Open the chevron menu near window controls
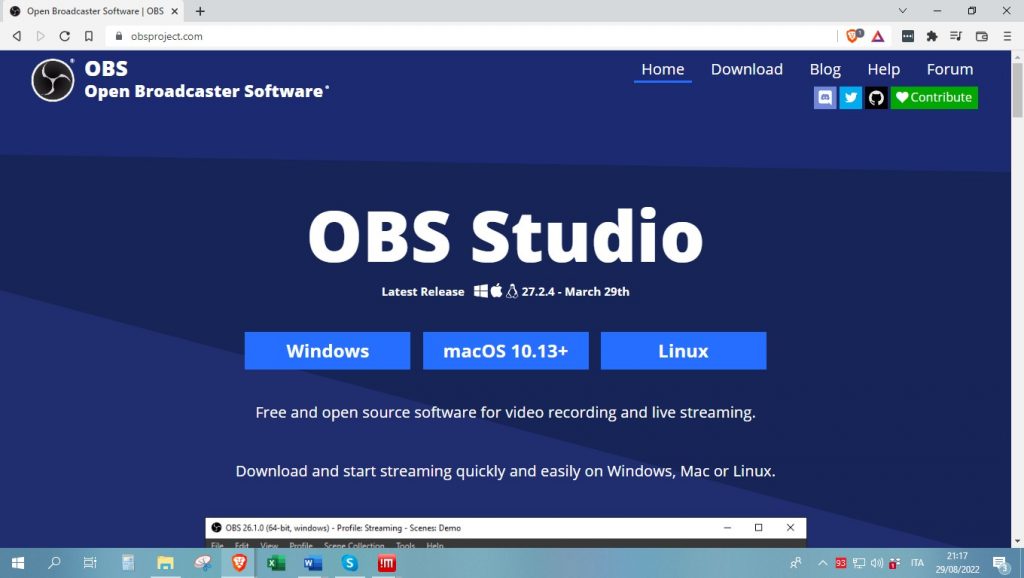The width and height of the screenshot is (1024, 578). [902, 11]
